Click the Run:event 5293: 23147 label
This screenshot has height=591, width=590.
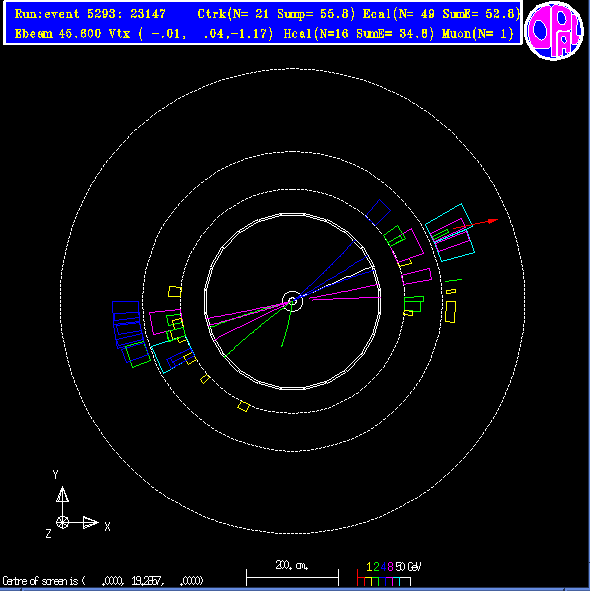coord(90,14)
